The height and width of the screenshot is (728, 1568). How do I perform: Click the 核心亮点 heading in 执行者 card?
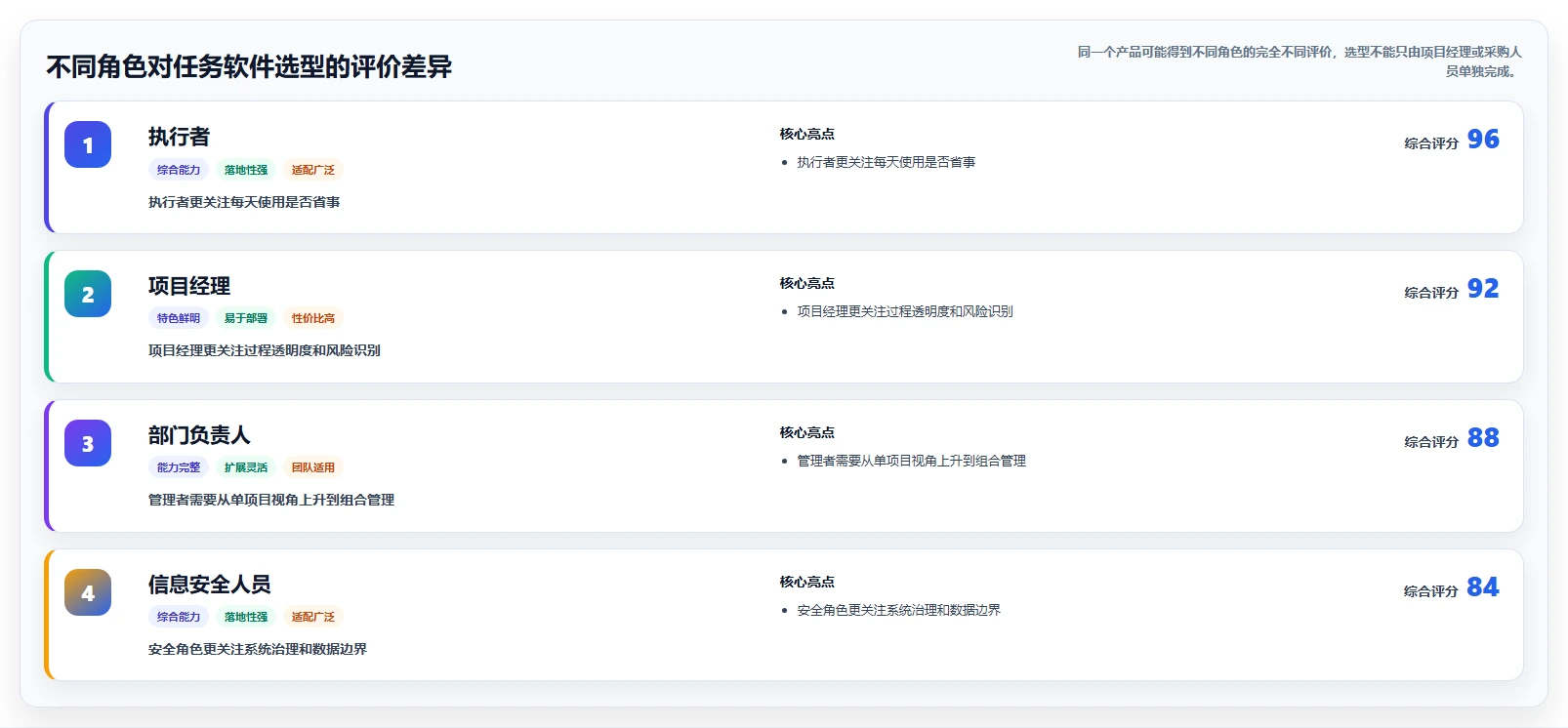(807, 134)
